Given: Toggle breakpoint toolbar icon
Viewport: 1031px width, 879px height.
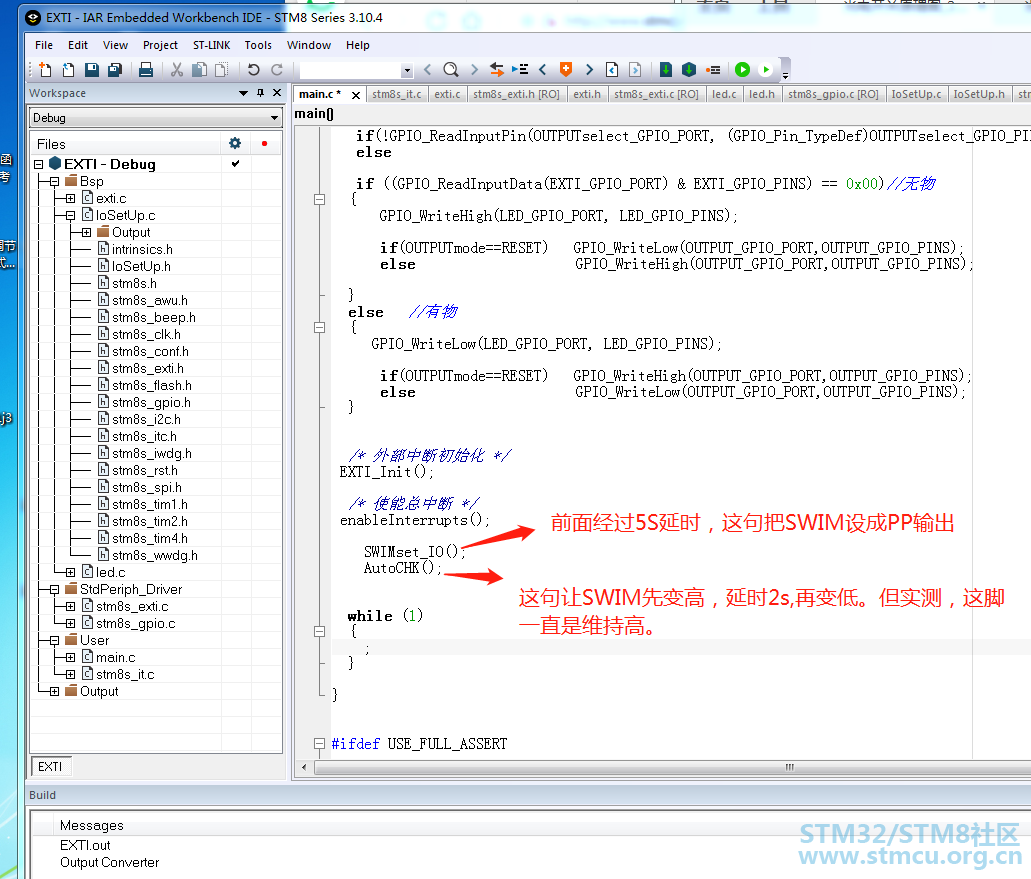Looking at the screenshot, I should (713, 69).
